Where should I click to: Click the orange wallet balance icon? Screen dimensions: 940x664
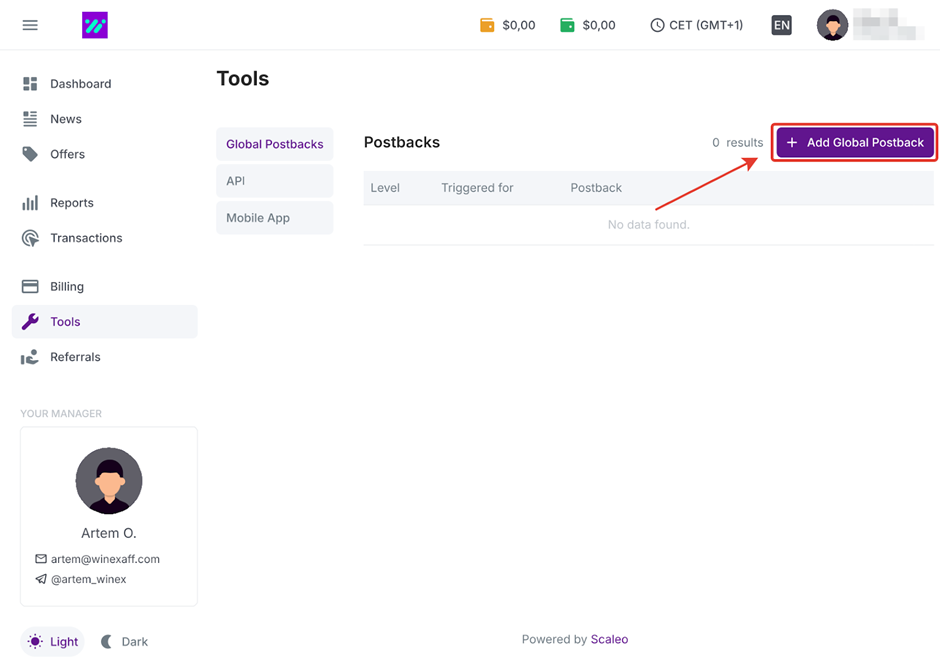click(487, 25)
